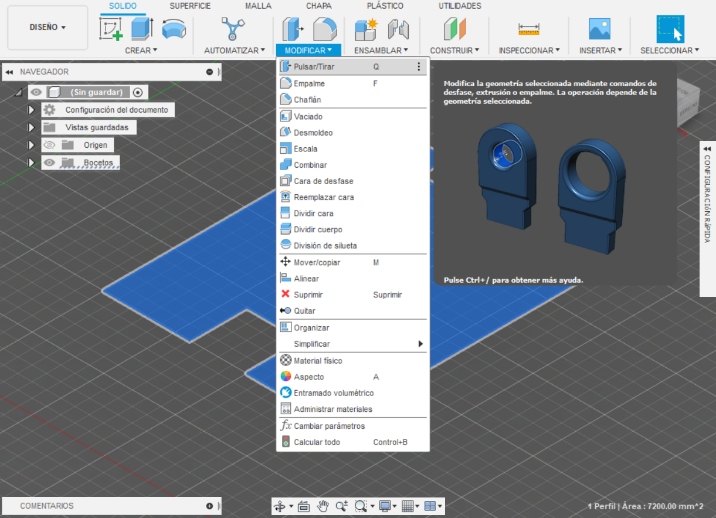Expand Configuración del documento node
The height and width of the screenshot is (518, 716).
point(31,110)
